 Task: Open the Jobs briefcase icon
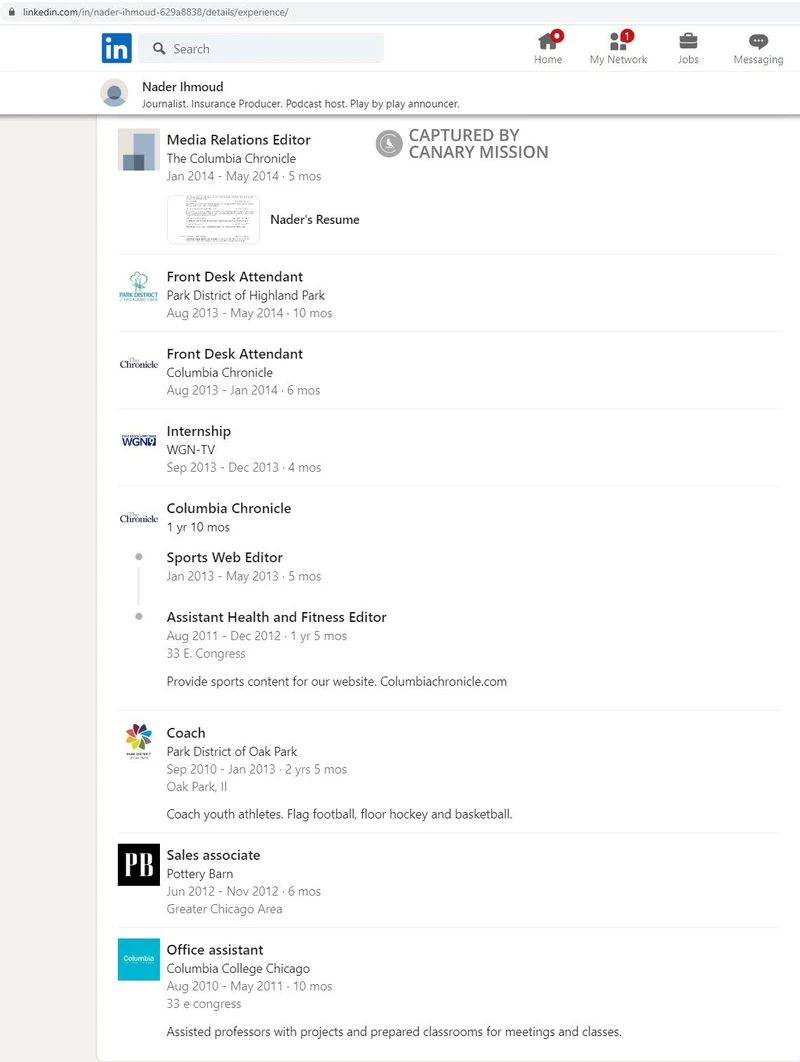point(688,41)
